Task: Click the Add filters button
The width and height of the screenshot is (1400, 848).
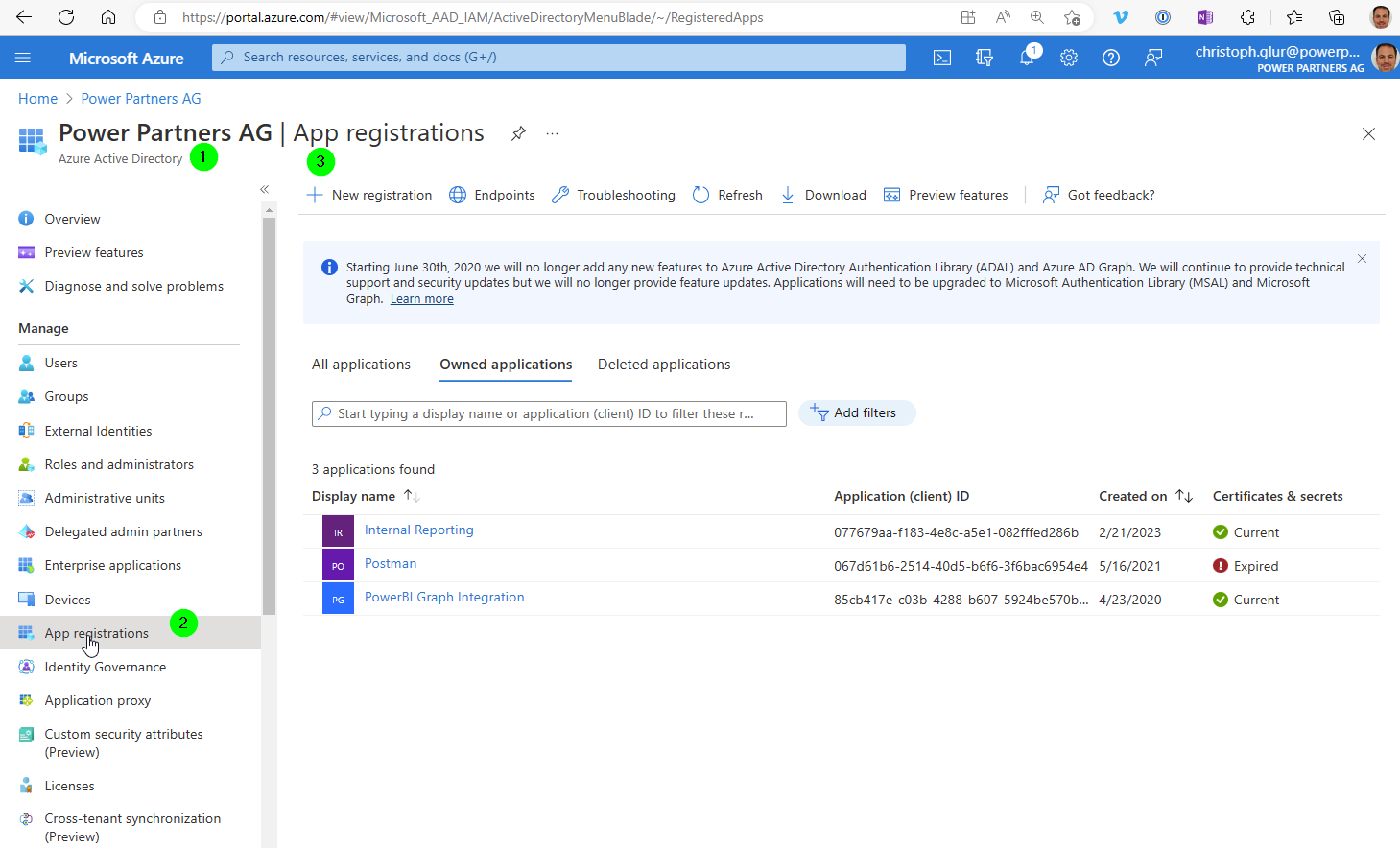Action: tap(857, 412)
